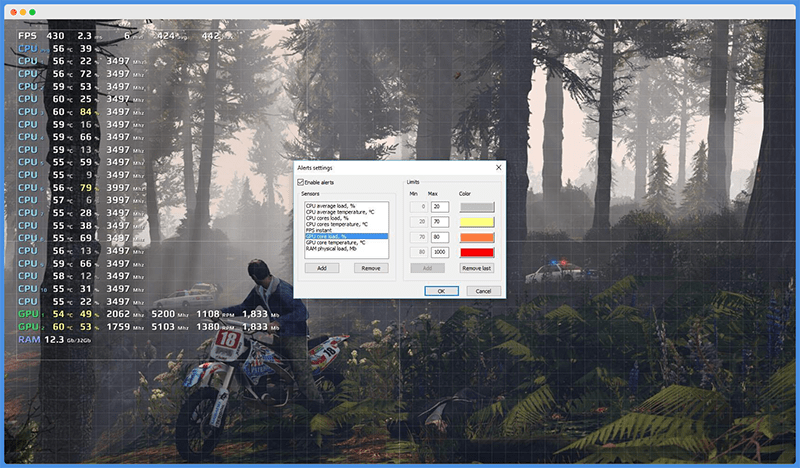Viewport: 800px width, 468px height.
Task: Open the gray limit color swatch
Action: click(x=477, y=207)
